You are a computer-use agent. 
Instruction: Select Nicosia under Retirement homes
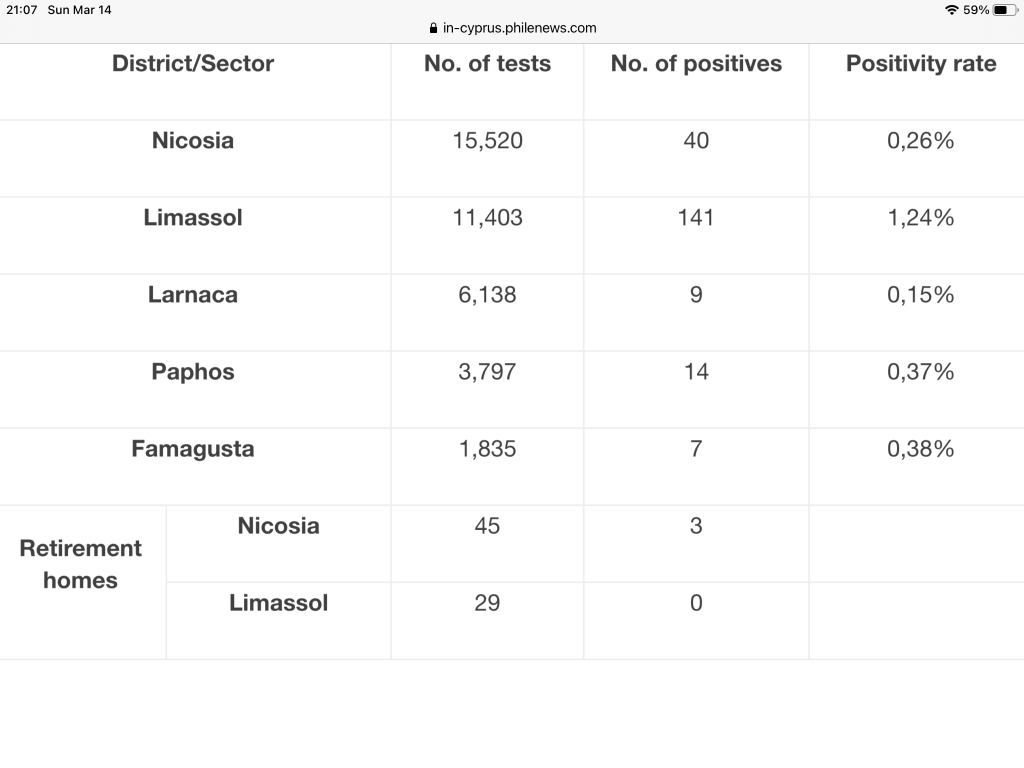point(279,526)
